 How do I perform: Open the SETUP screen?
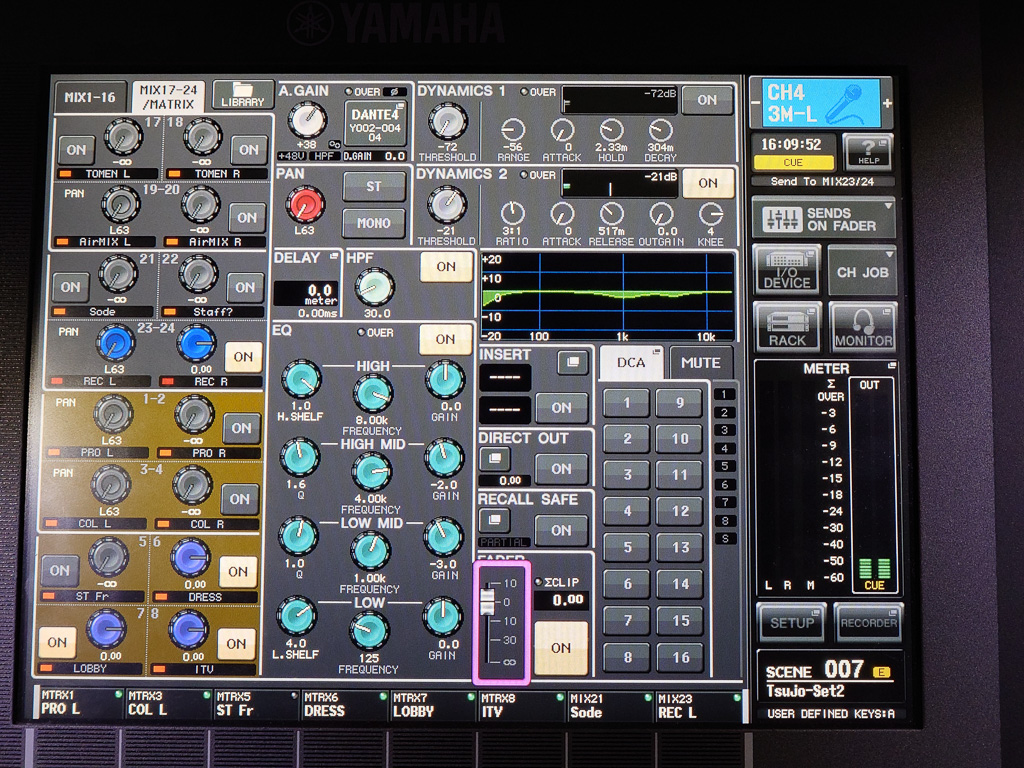coord(792,622)
